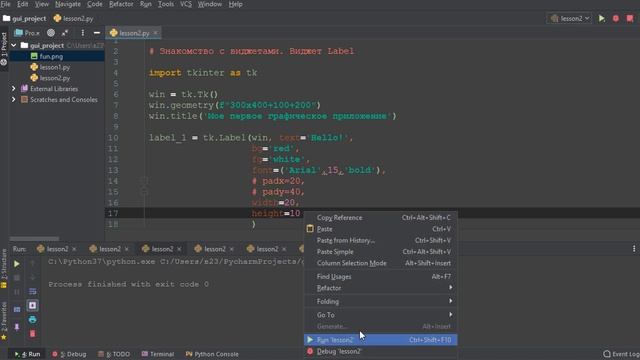The image size is (640, 360).
Task: Close the lesson2.py editor tab
Action: tap(156, 33)
